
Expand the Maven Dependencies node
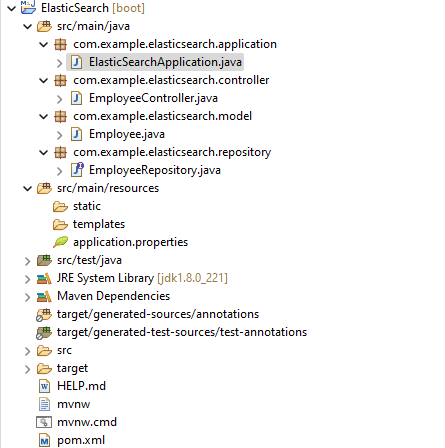coord(27,297)
